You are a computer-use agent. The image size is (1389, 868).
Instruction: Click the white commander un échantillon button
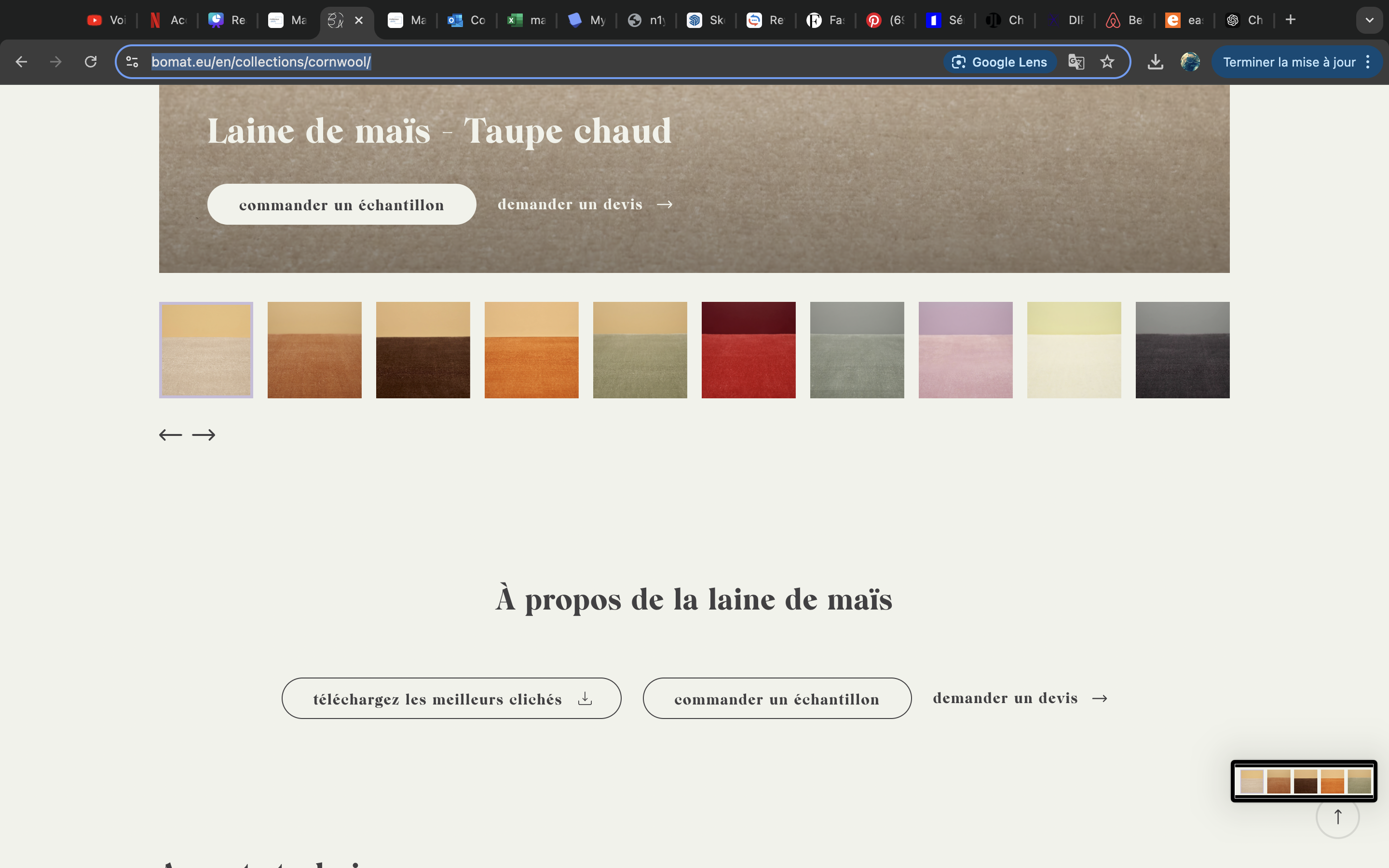click(341, 205)
